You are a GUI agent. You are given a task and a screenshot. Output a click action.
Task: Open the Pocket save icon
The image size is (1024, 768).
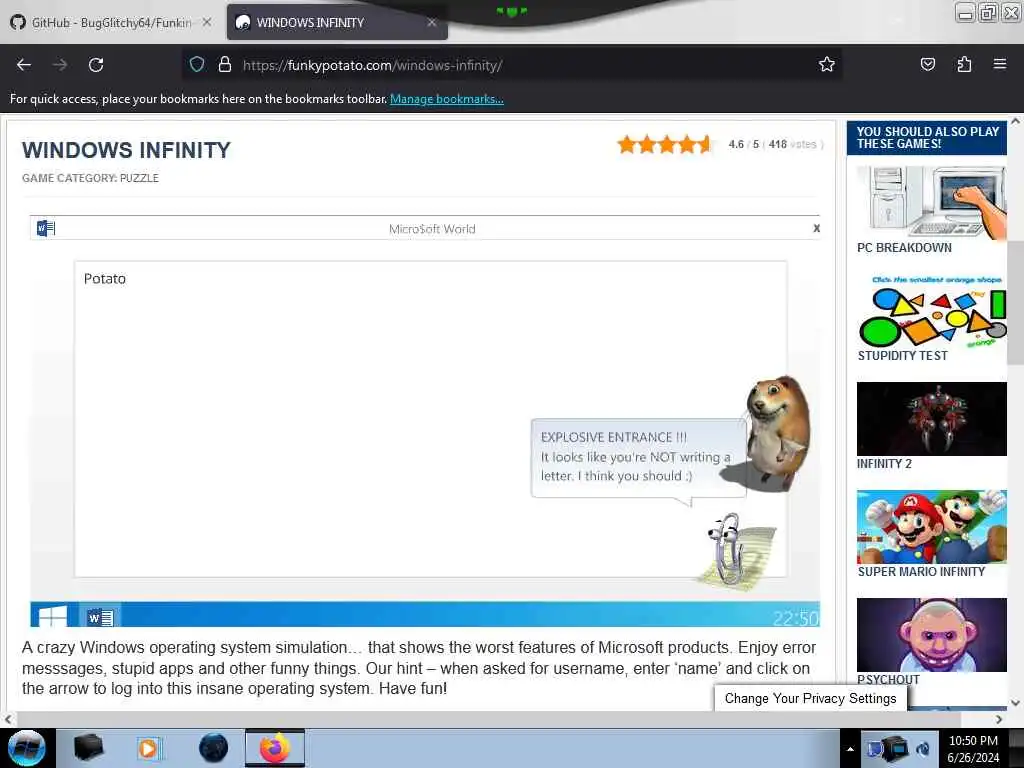[927, 64]
